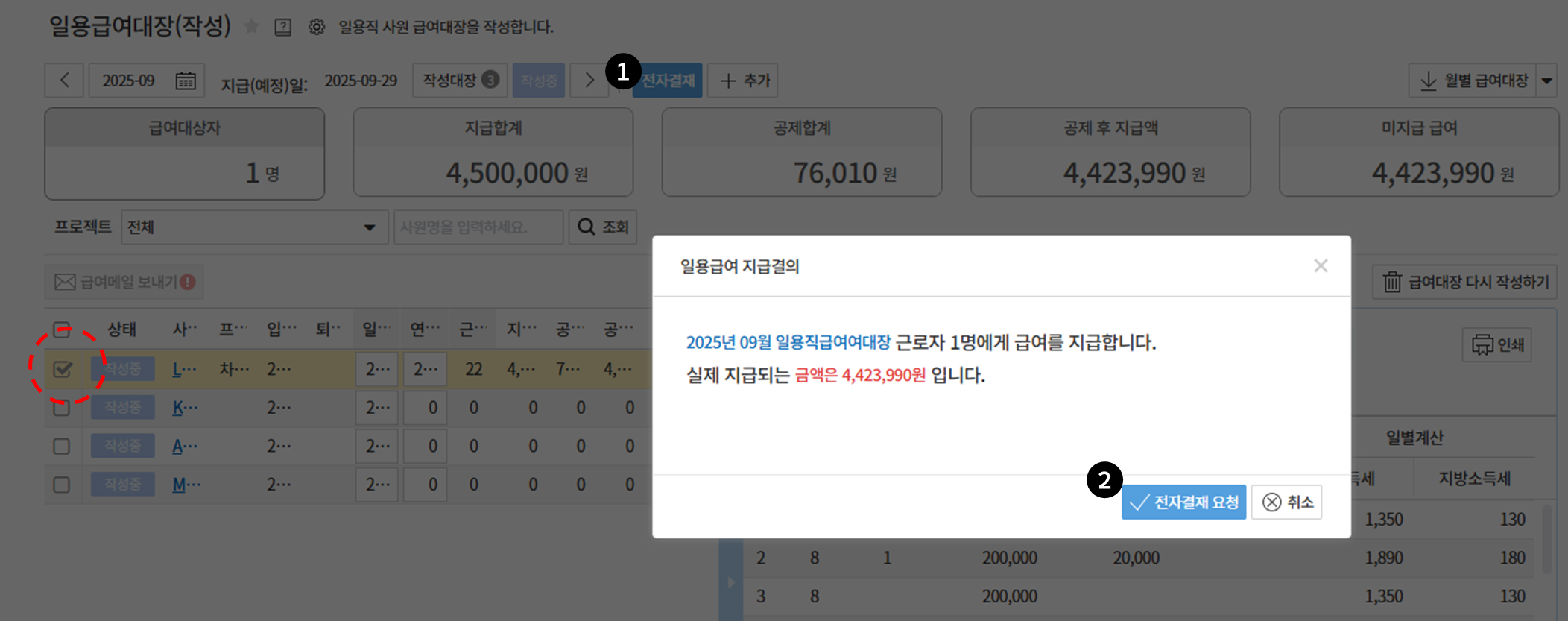
Task: Click the 전자결재 요청 button
Action: 1183,502
